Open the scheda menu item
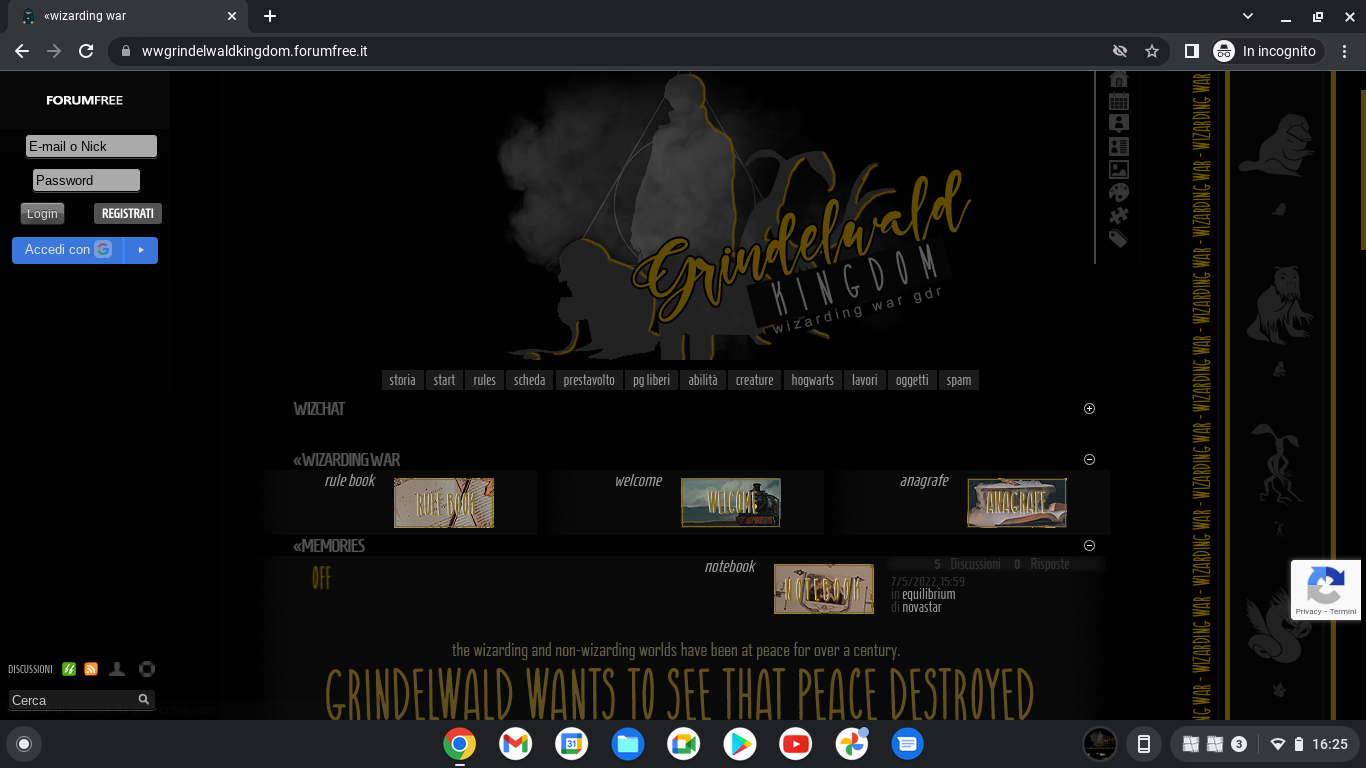The height and width of the screenshot is (768, 1366). point(529,380)
